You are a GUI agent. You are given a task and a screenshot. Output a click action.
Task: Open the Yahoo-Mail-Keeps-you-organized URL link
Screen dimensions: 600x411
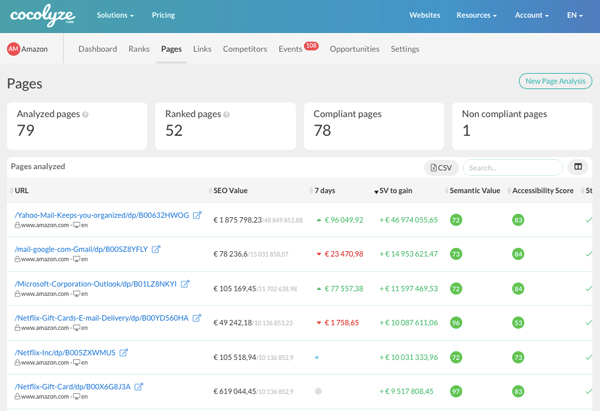pyautogui.click(x=102, y=215)
